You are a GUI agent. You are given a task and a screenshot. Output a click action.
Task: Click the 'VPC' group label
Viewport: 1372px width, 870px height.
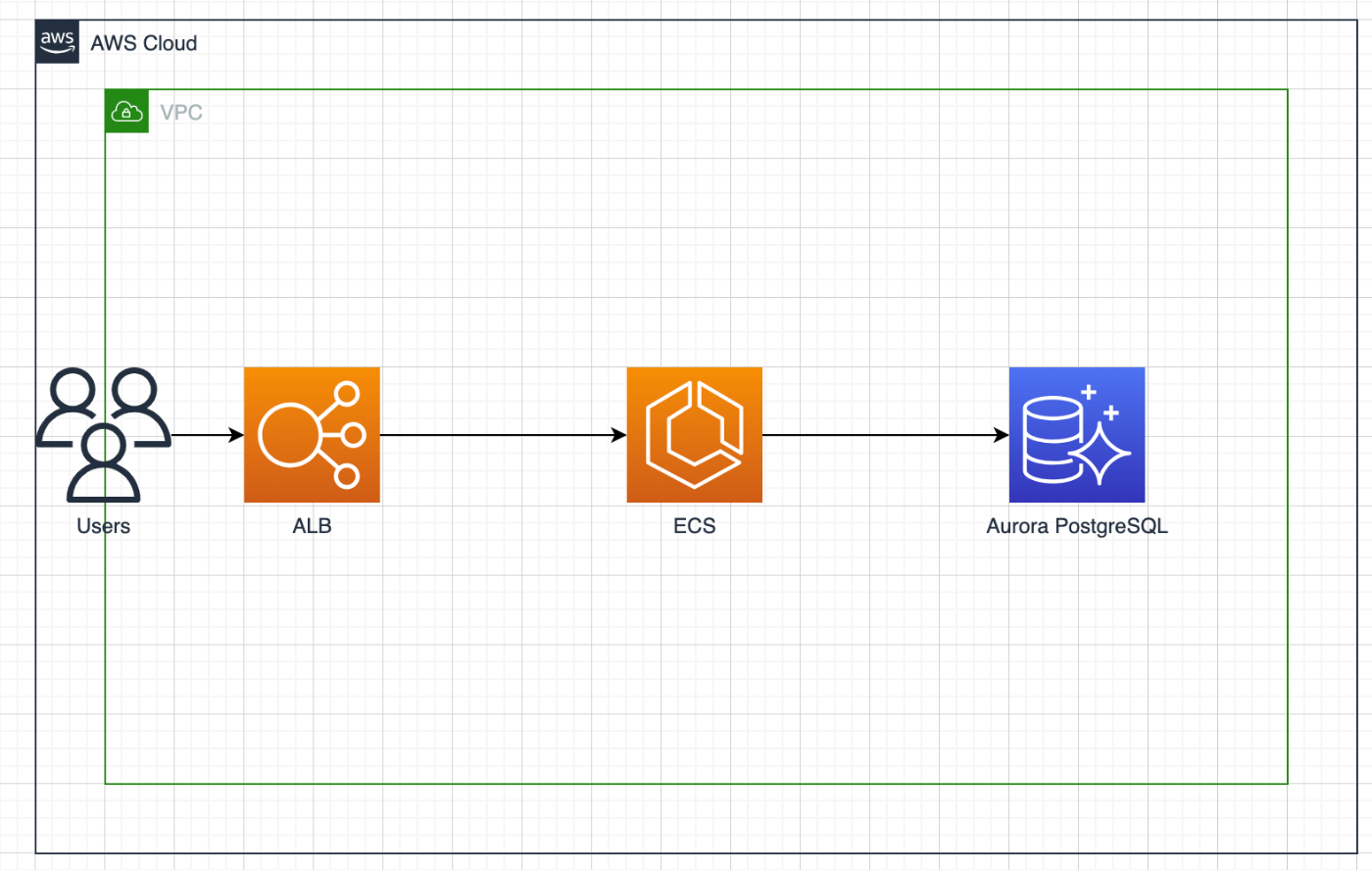pyautogui.click(x=181, y=113)
